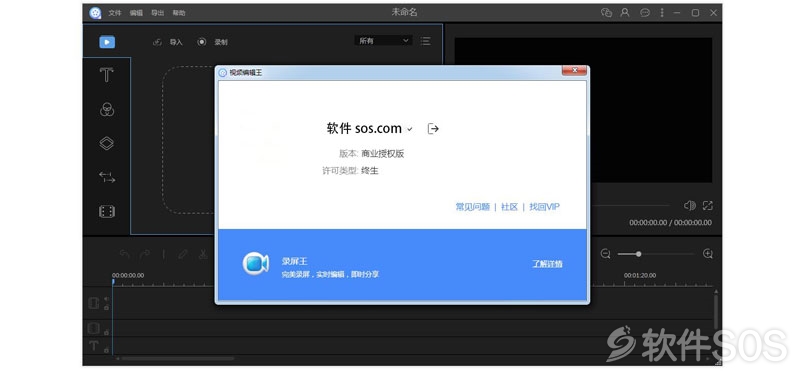
Task: Switch media view with list icon
Action: click(426, 41)
